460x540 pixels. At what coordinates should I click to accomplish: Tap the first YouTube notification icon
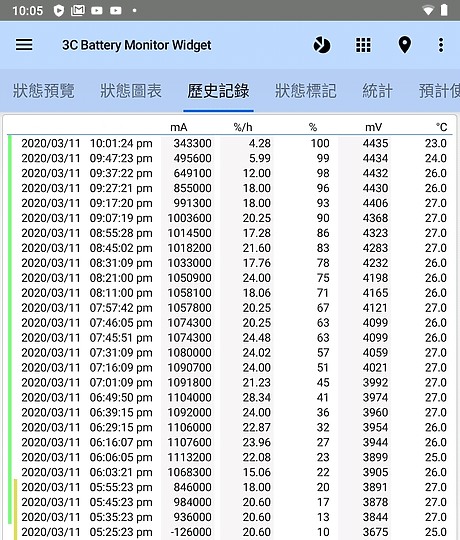[x=97, y=11]
